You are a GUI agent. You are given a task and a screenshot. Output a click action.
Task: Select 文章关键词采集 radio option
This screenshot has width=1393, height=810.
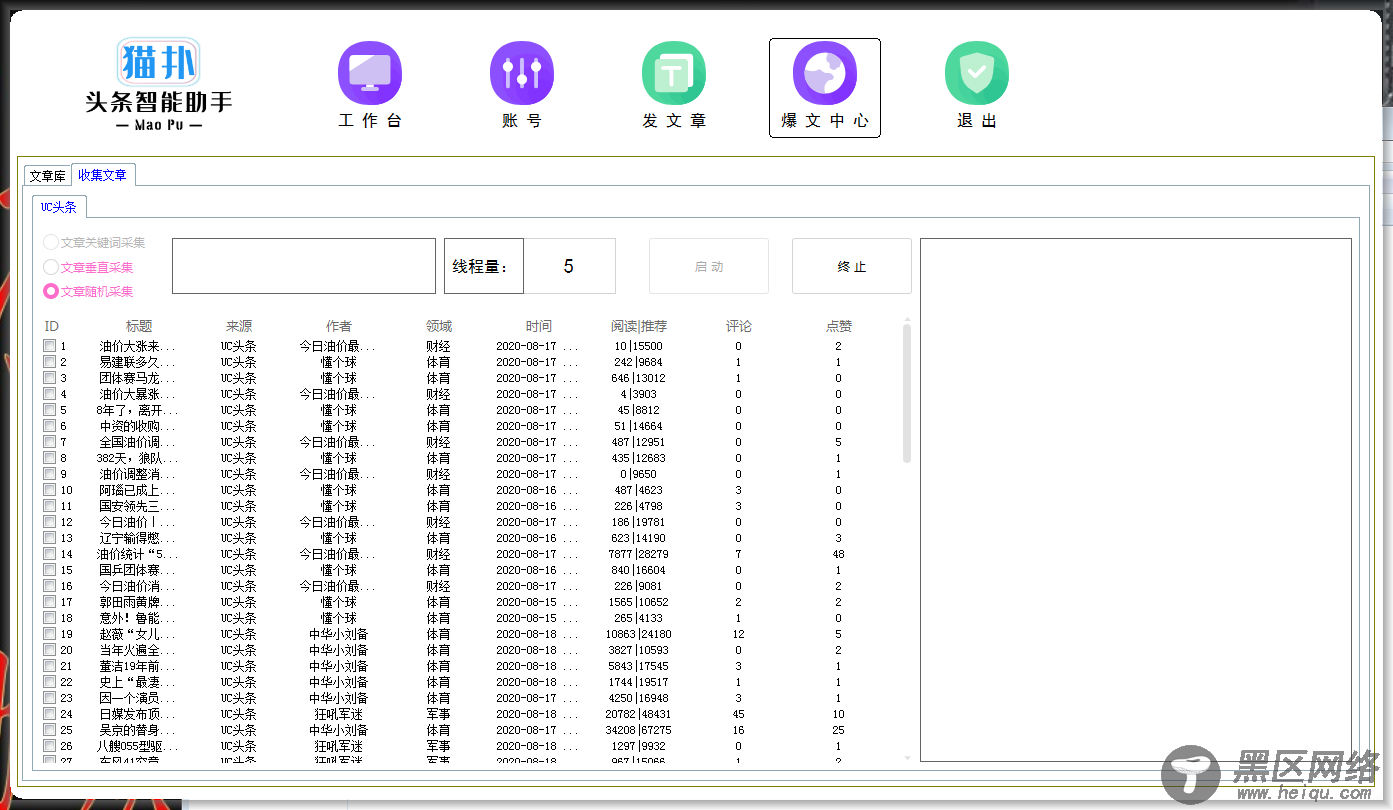point(95,242)
